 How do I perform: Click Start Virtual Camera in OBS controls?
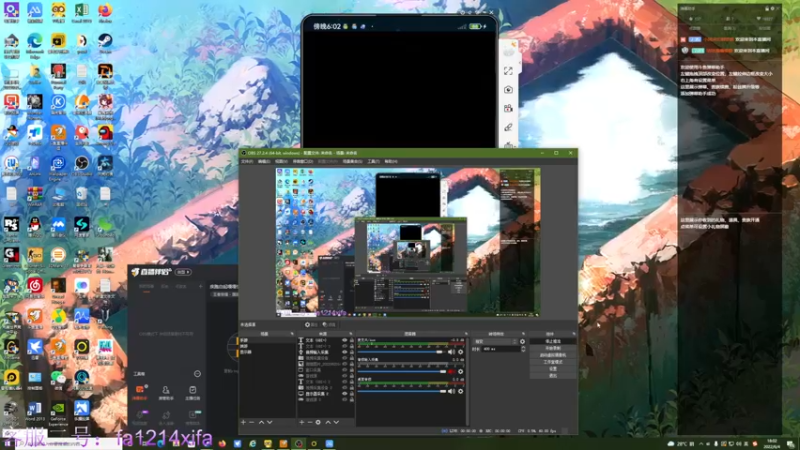tap(553, 355)
